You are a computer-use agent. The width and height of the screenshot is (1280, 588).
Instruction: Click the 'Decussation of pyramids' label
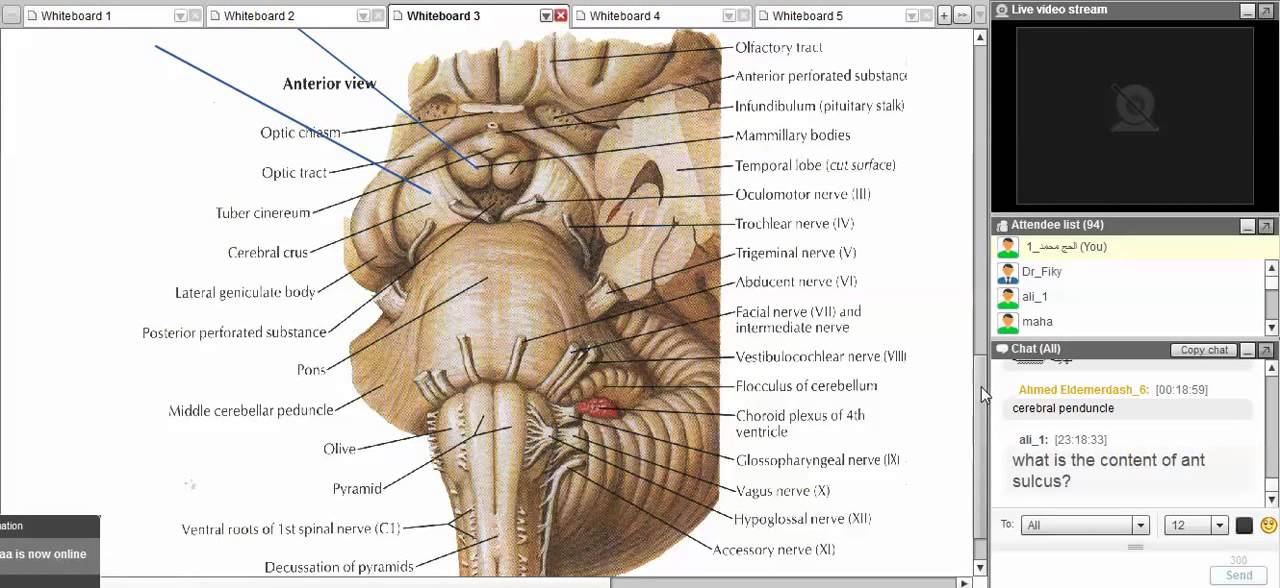[339, 567]
